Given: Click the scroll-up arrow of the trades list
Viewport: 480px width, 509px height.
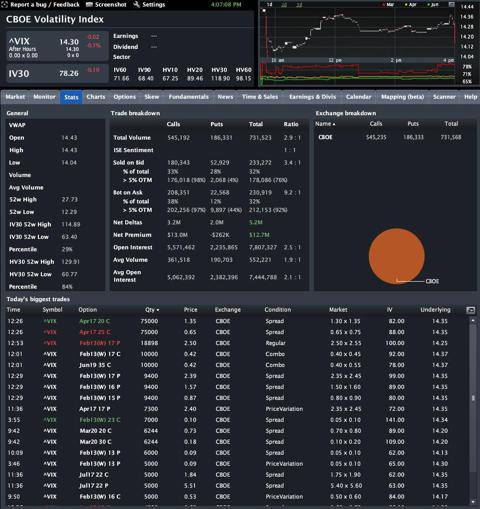Looking at the screenshot, I should coord(473,320).
